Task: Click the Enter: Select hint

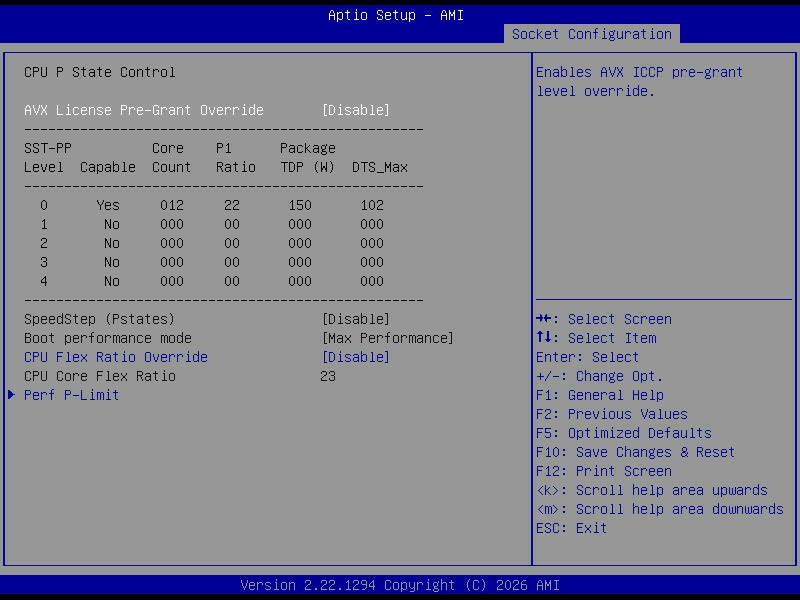Action: tap(587, 357)
